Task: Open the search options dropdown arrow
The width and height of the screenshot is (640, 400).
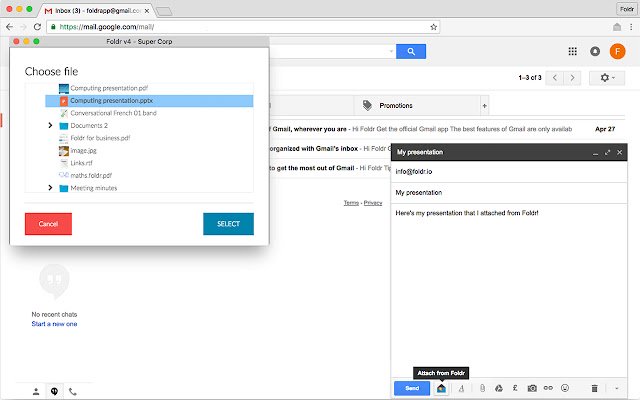Action: pyautogui.click(x=391, y=51)
